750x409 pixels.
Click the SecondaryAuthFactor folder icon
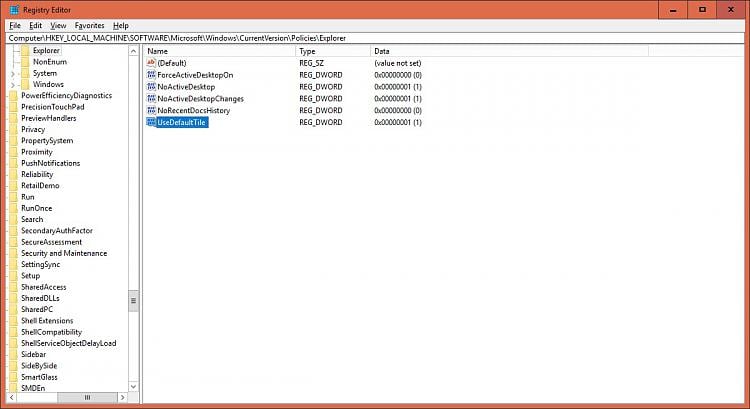click(x=13, y=231)
